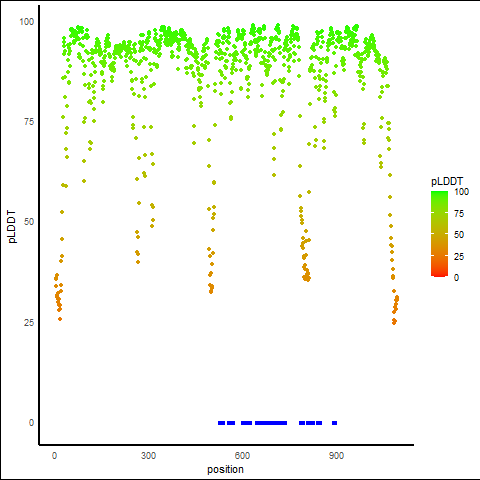Click the 300 tick on x-axis
The image size is (480, 480).
click(x=148, y=456)
